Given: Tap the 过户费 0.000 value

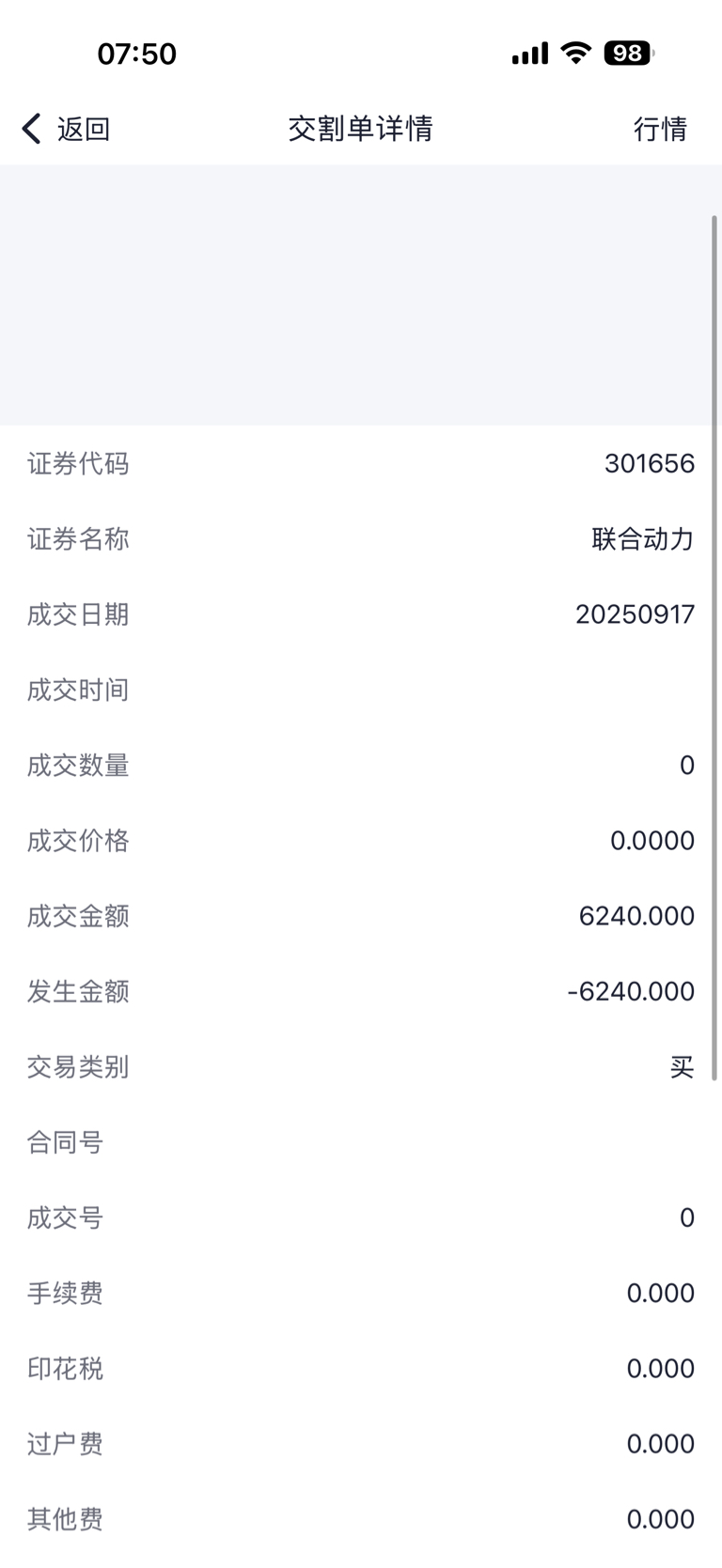Looking at the screenshot, I should (661, 1444).
